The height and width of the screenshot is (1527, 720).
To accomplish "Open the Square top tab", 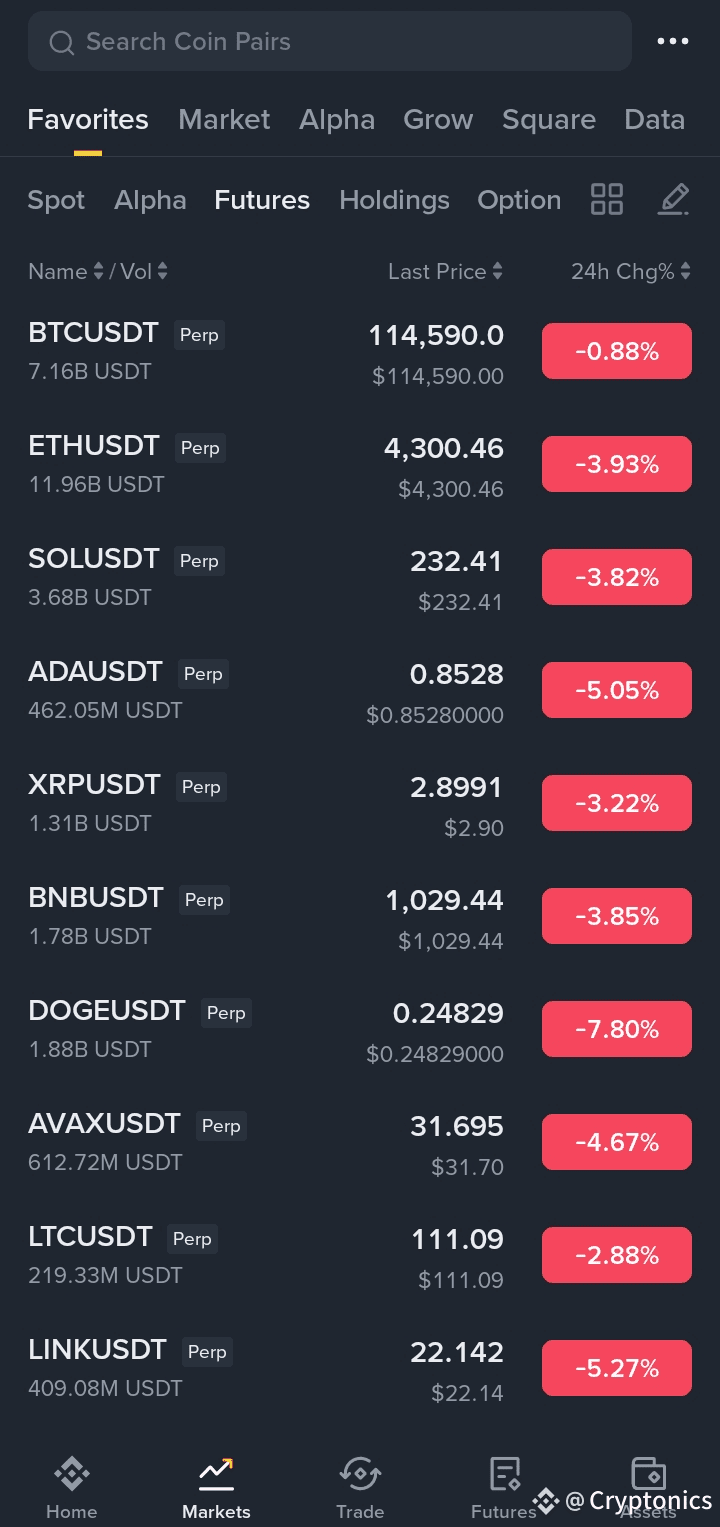I will pos(548,120).
